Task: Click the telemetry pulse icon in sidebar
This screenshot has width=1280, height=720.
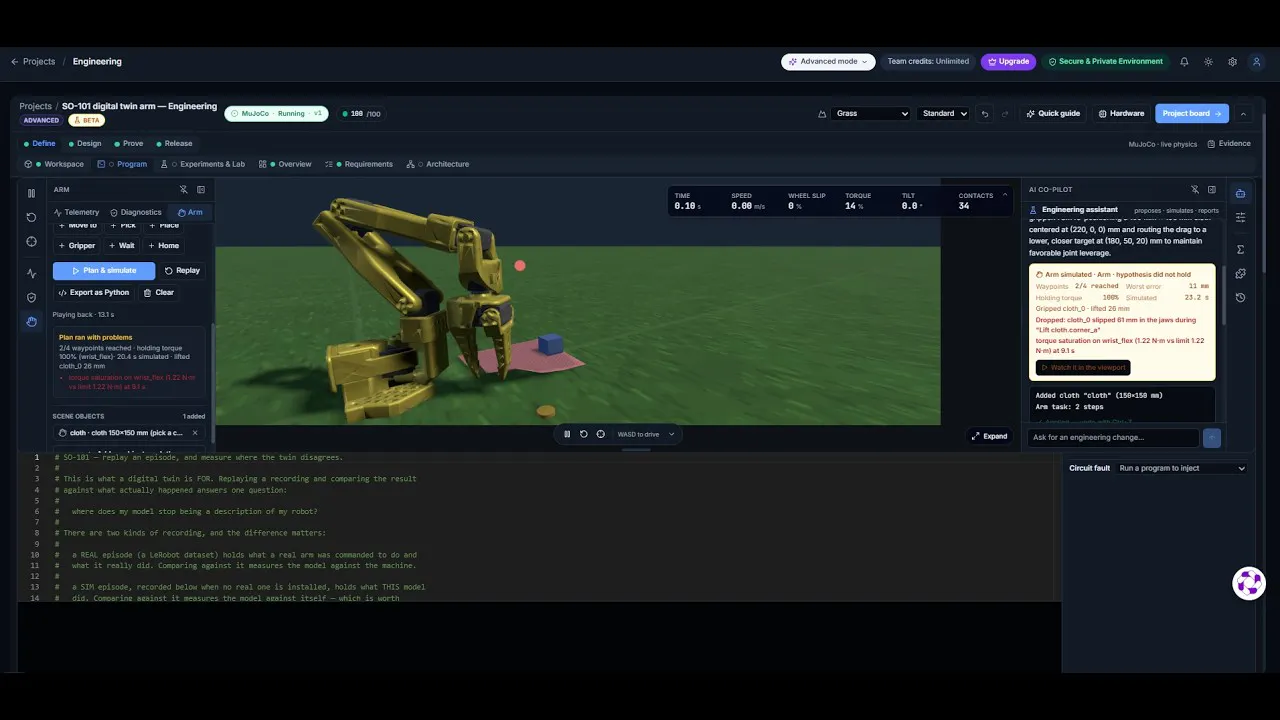Action: point(31,273)
